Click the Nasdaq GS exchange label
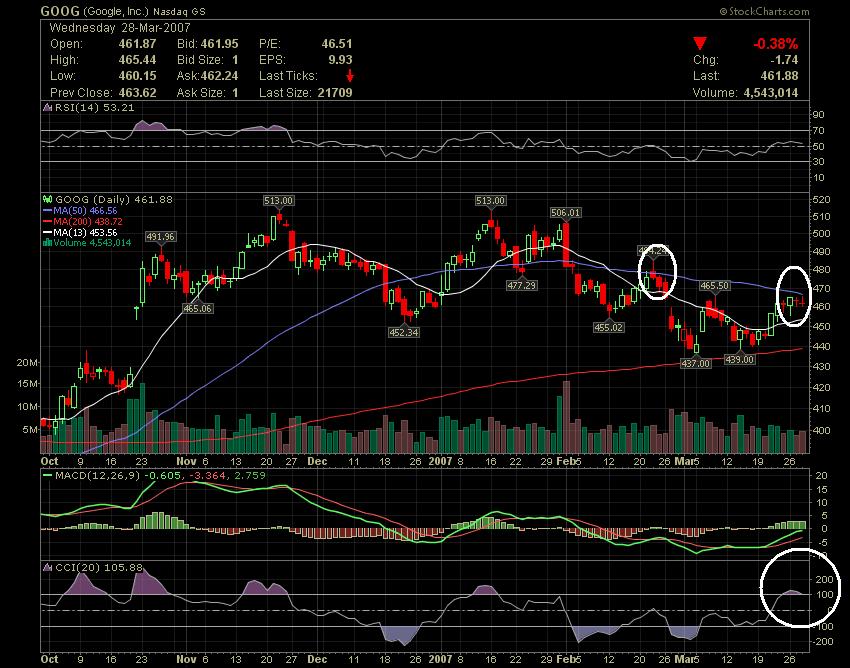Image resolution: width=850 pixels, height=668 pixels. tap(179, 11)
